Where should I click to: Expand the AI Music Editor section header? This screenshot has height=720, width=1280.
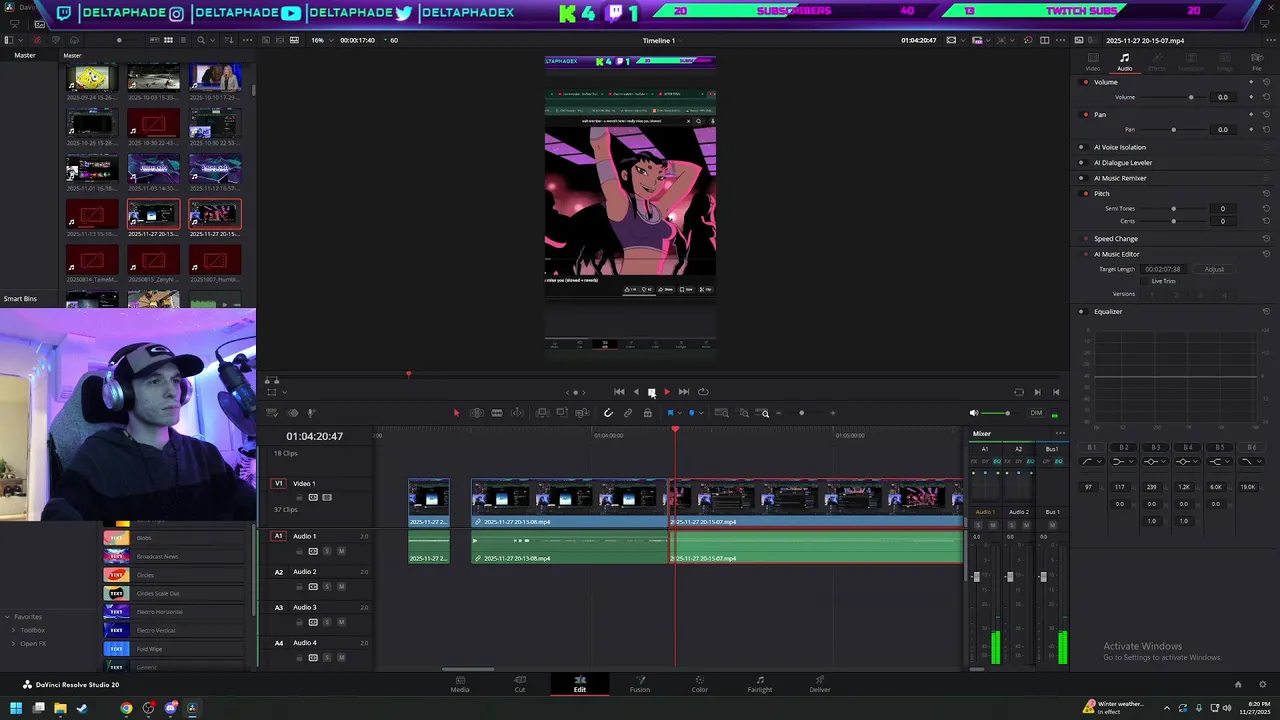(1116, 254)
